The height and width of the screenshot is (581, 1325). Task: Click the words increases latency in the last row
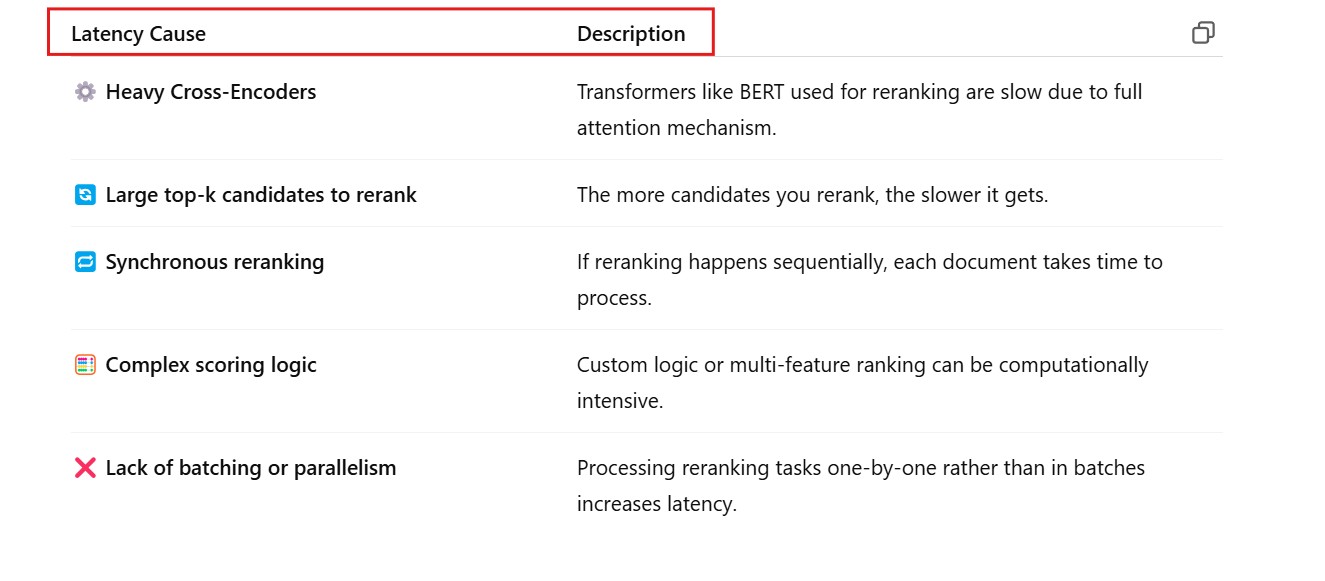pos(656,504)
